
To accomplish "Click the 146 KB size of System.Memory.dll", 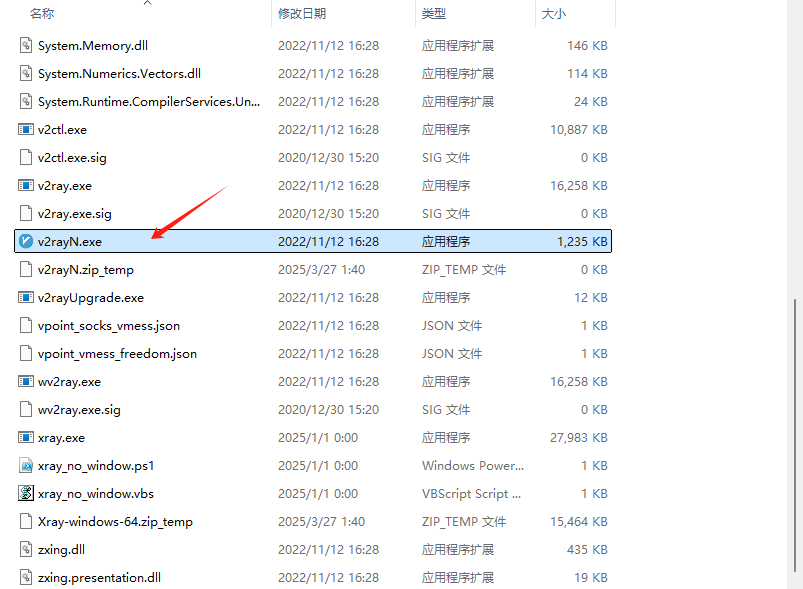I will (587, 46).
